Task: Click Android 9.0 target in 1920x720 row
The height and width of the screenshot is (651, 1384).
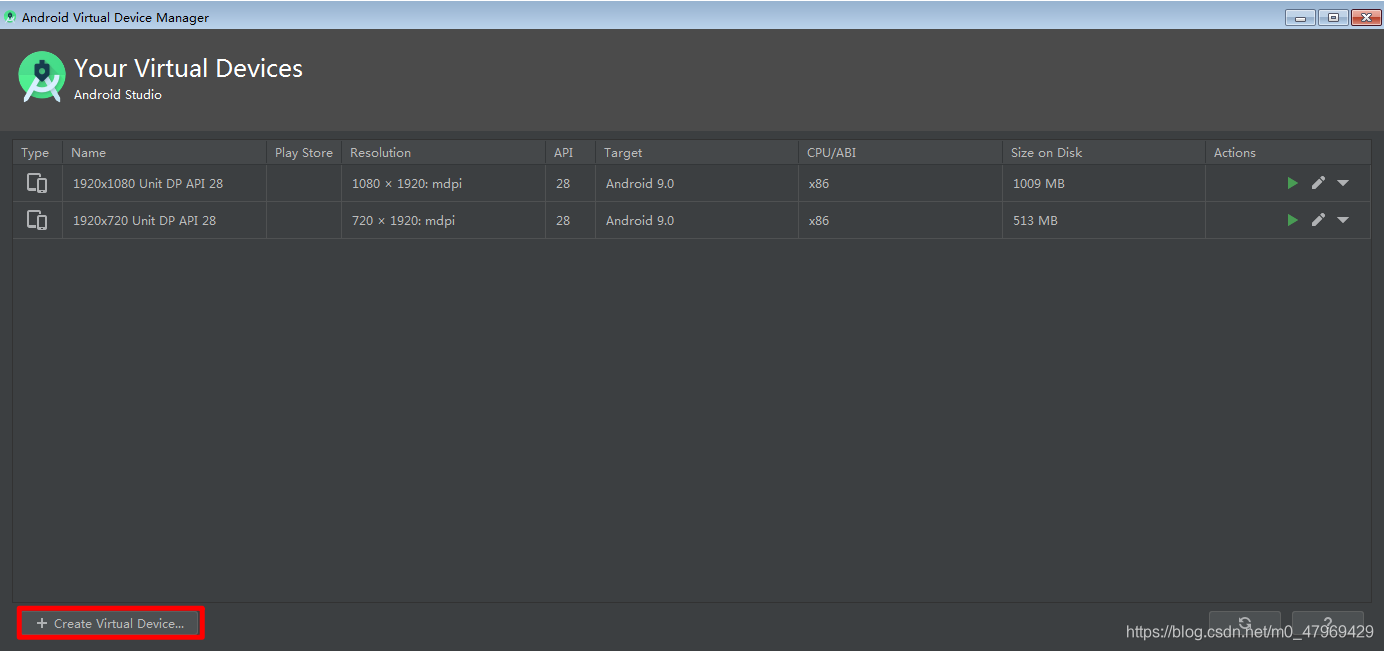Action: [696, 220]
